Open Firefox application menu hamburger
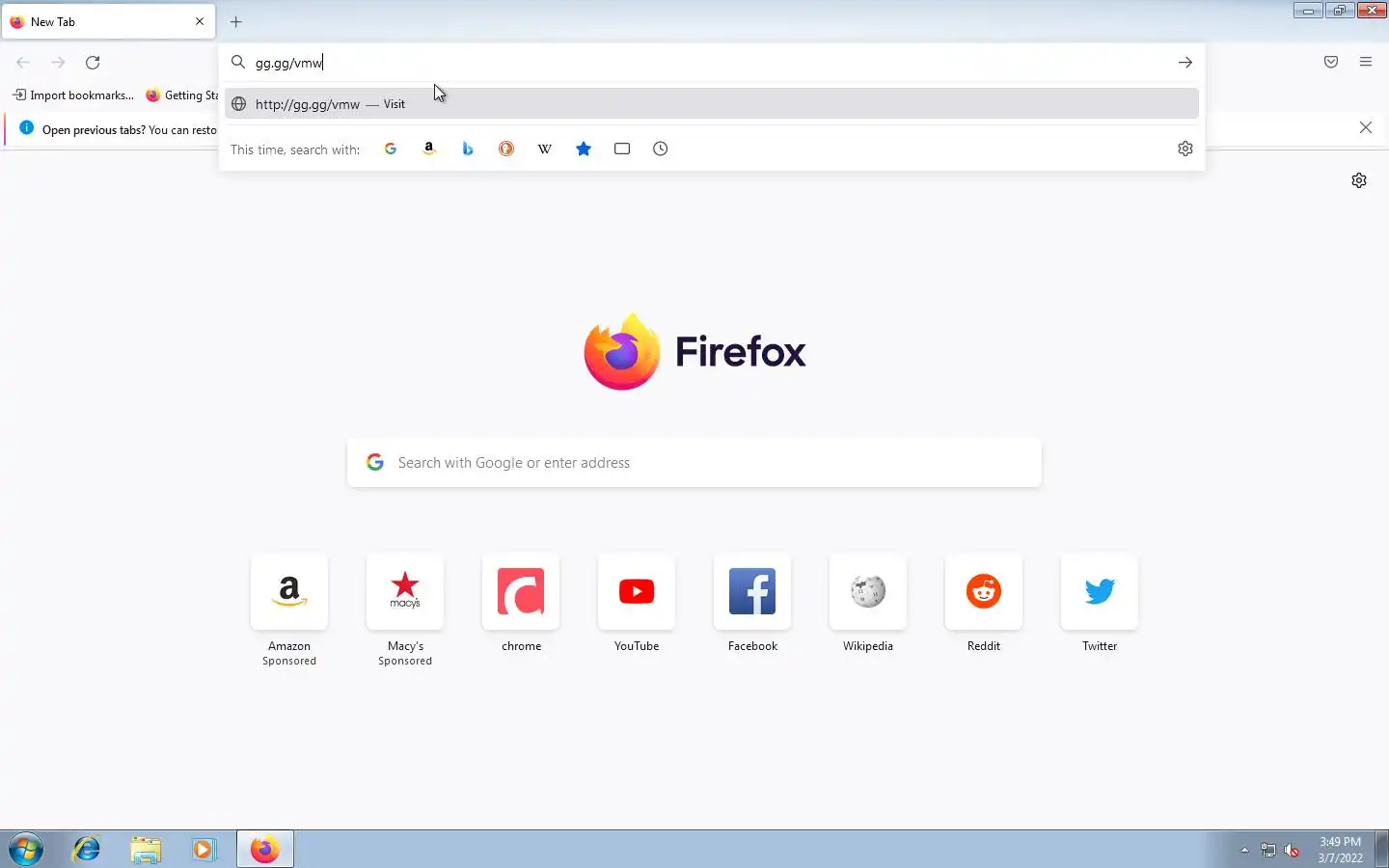The width and height of the screenshot is (1389, 868). 1366,63
